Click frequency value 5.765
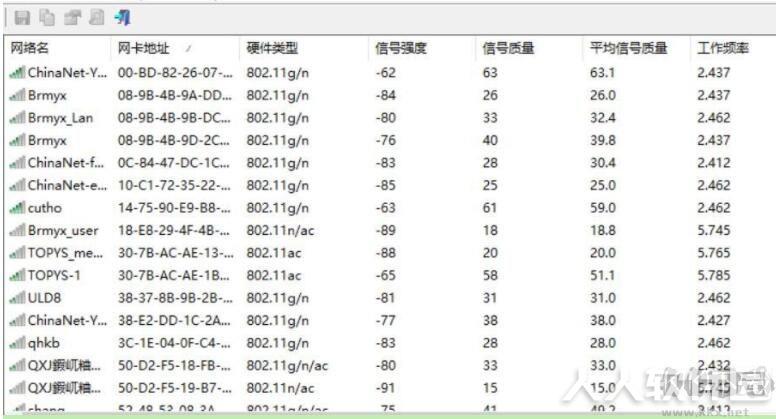 coord(714,253)
